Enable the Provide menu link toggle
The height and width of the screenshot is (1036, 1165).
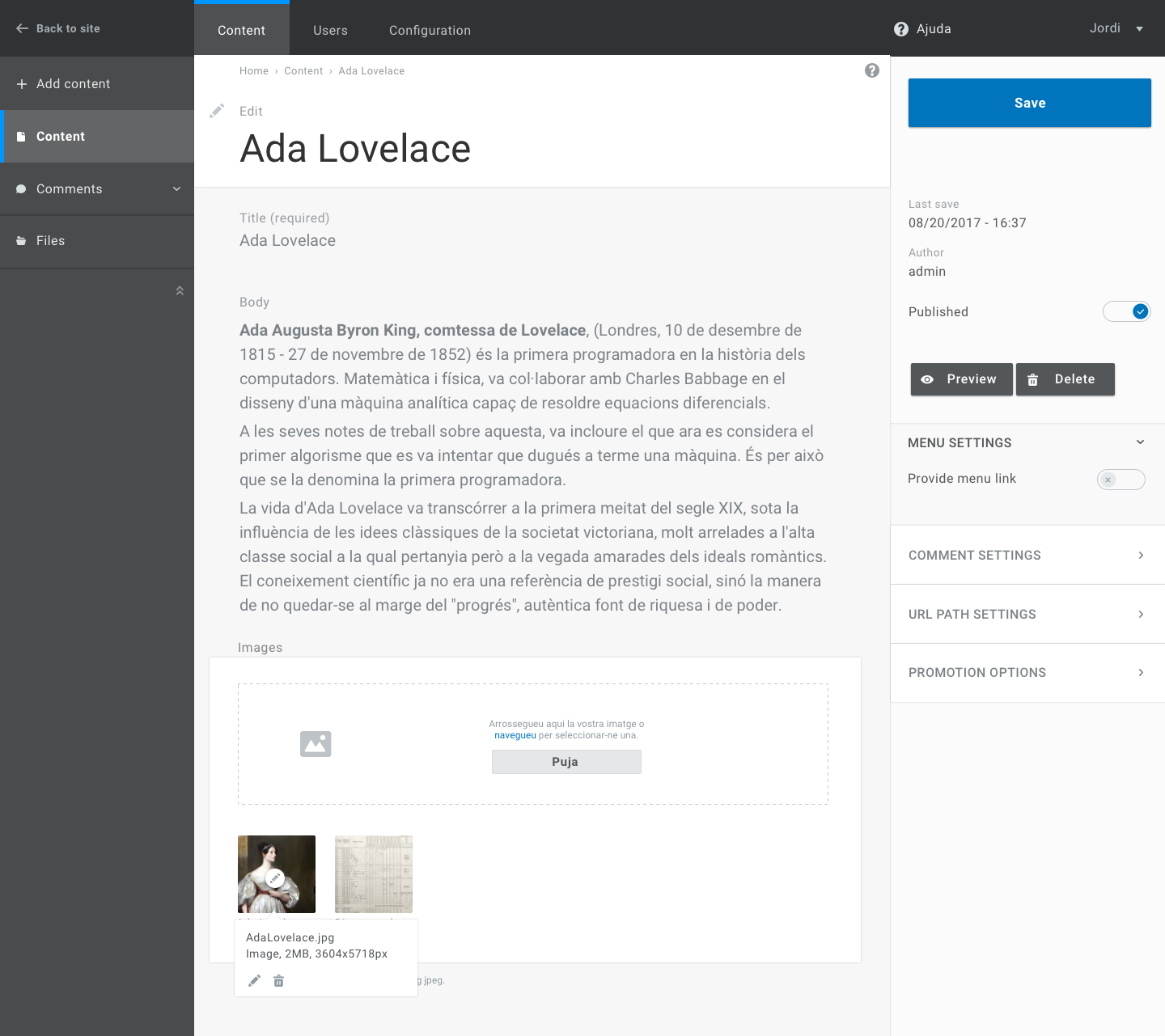pyautogui.click(x=1121, y=479)
